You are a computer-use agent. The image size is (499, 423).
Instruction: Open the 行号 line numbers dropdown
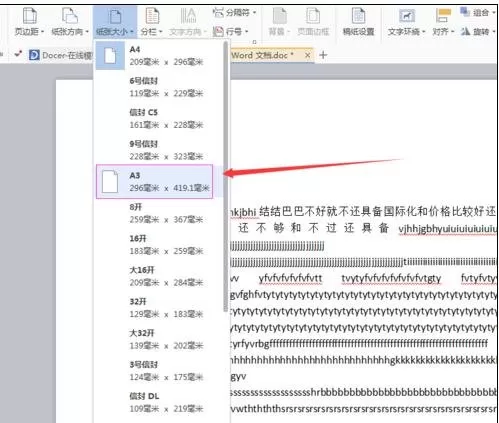[x=231, y=32]
